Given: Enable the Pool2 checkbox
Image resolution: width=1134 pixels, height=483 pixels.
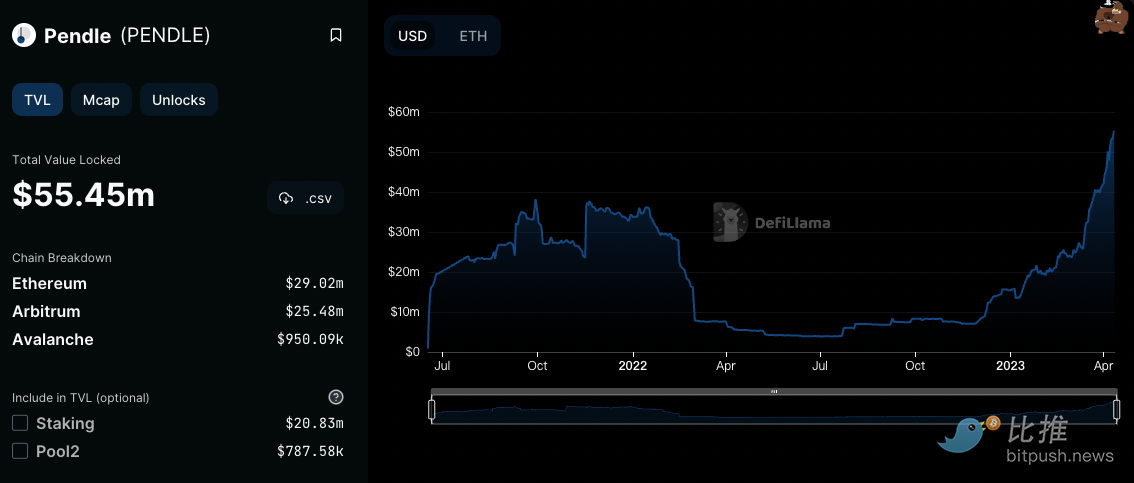Looking at the screenshot, I should point(20,451).
